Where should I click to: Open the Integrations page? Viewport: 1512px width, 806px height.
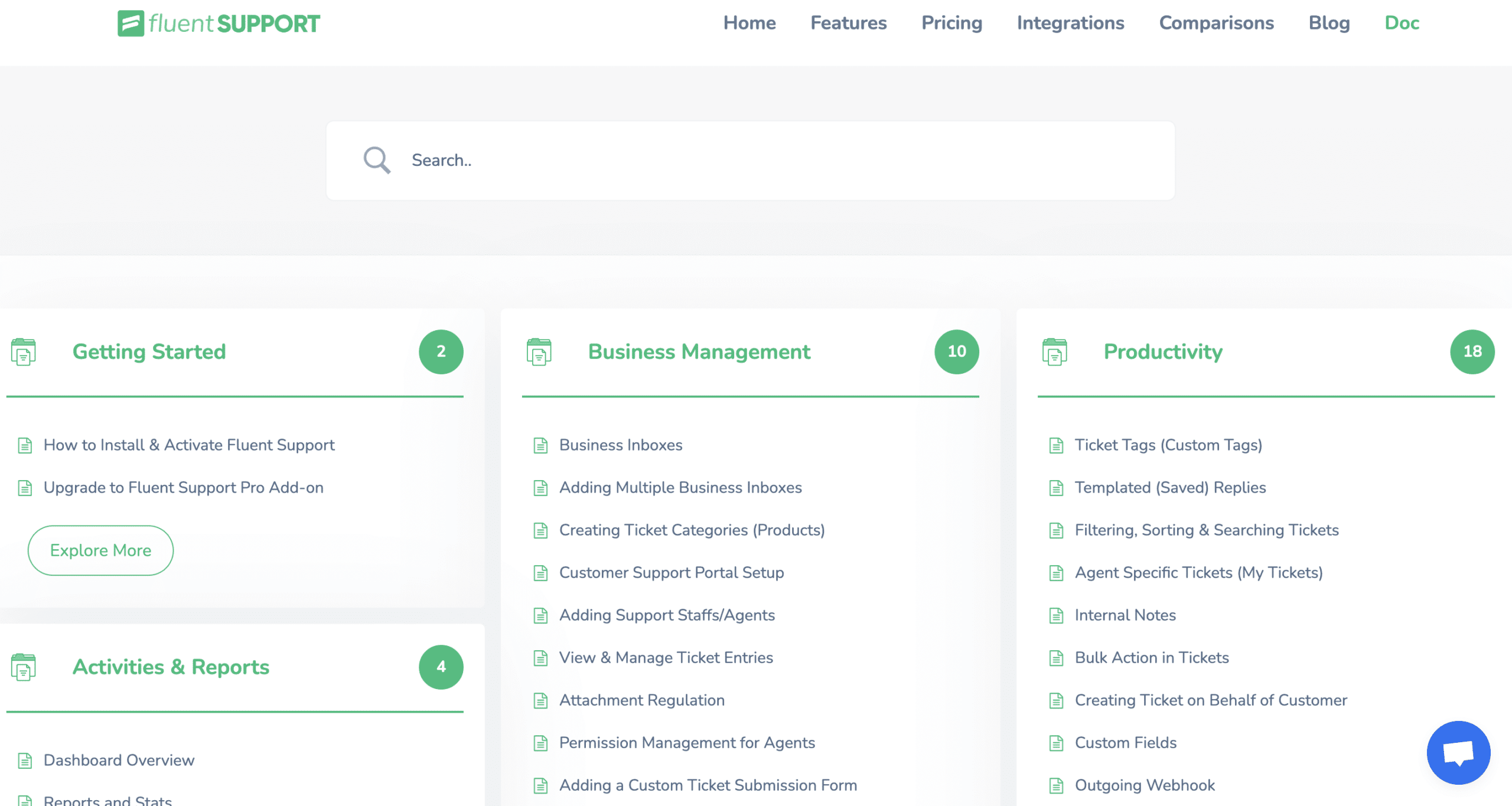1070,23
